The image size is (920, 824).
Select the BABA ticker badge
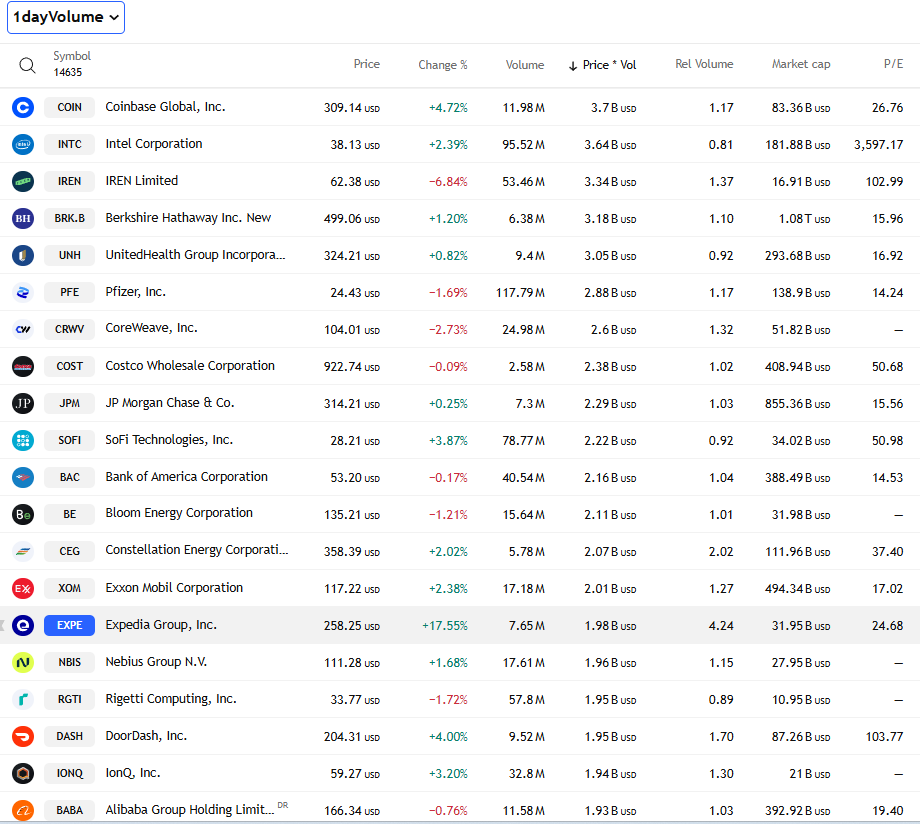69,811
